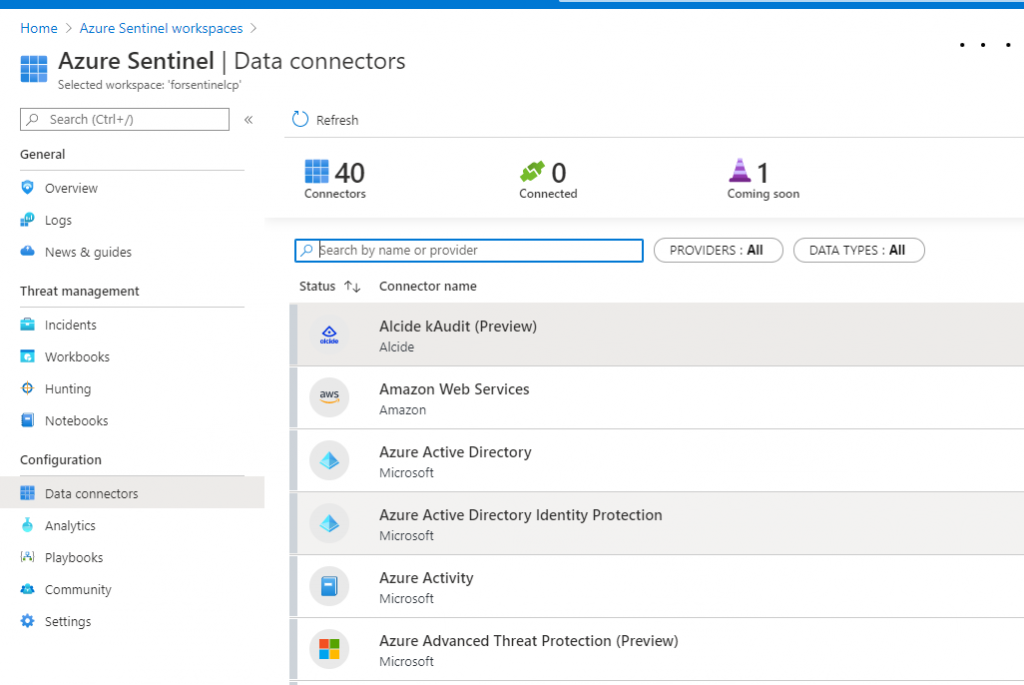The width and height of the screenshot is (1024, 685).
Task: Click the 1 Coming soon count
Action: (763, 173)
